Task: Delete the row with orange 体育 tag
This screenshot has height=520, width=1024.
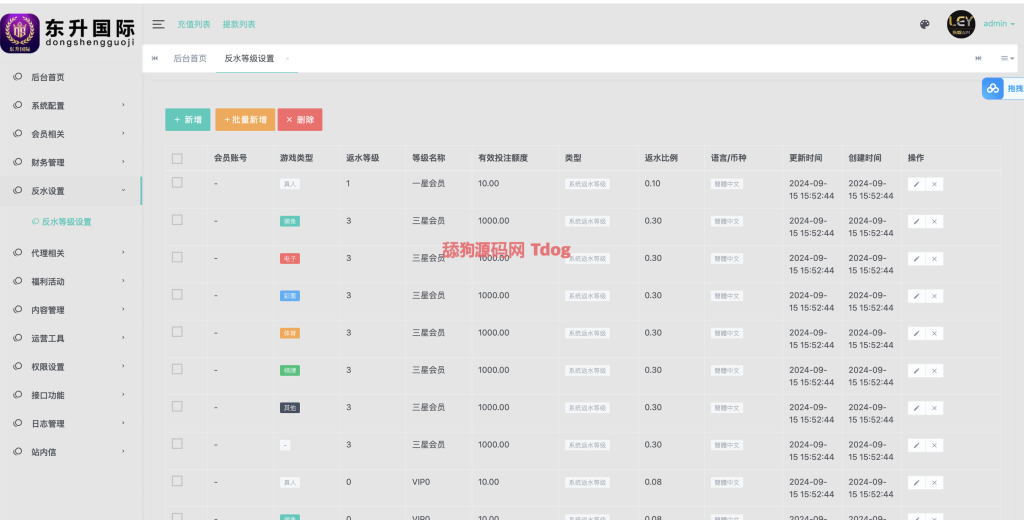Action: coord(934,333)
